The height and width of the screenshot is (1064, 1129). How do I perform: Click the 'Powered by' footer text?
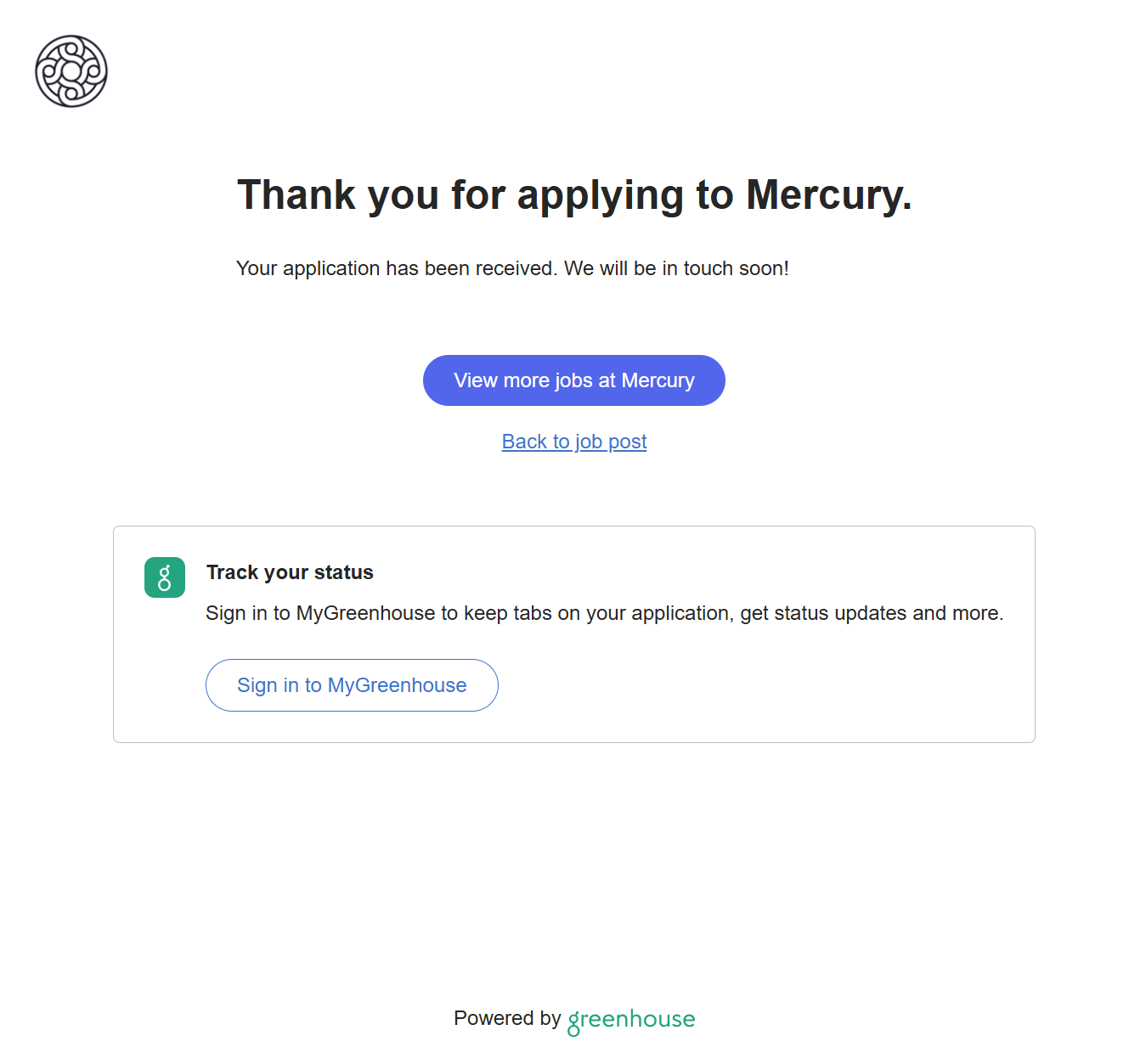point(507,1018)
